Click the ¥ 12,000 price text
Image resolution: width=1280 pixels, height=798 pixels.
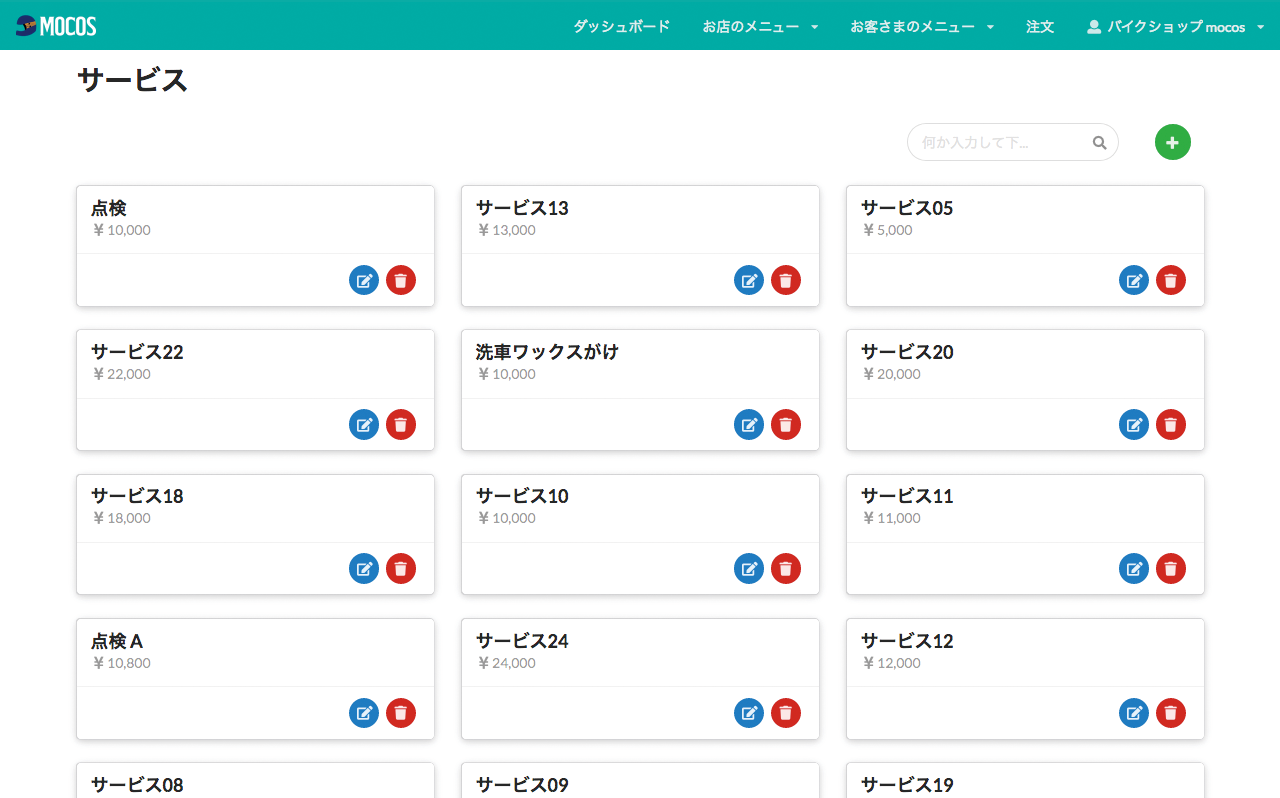[891, 663]
